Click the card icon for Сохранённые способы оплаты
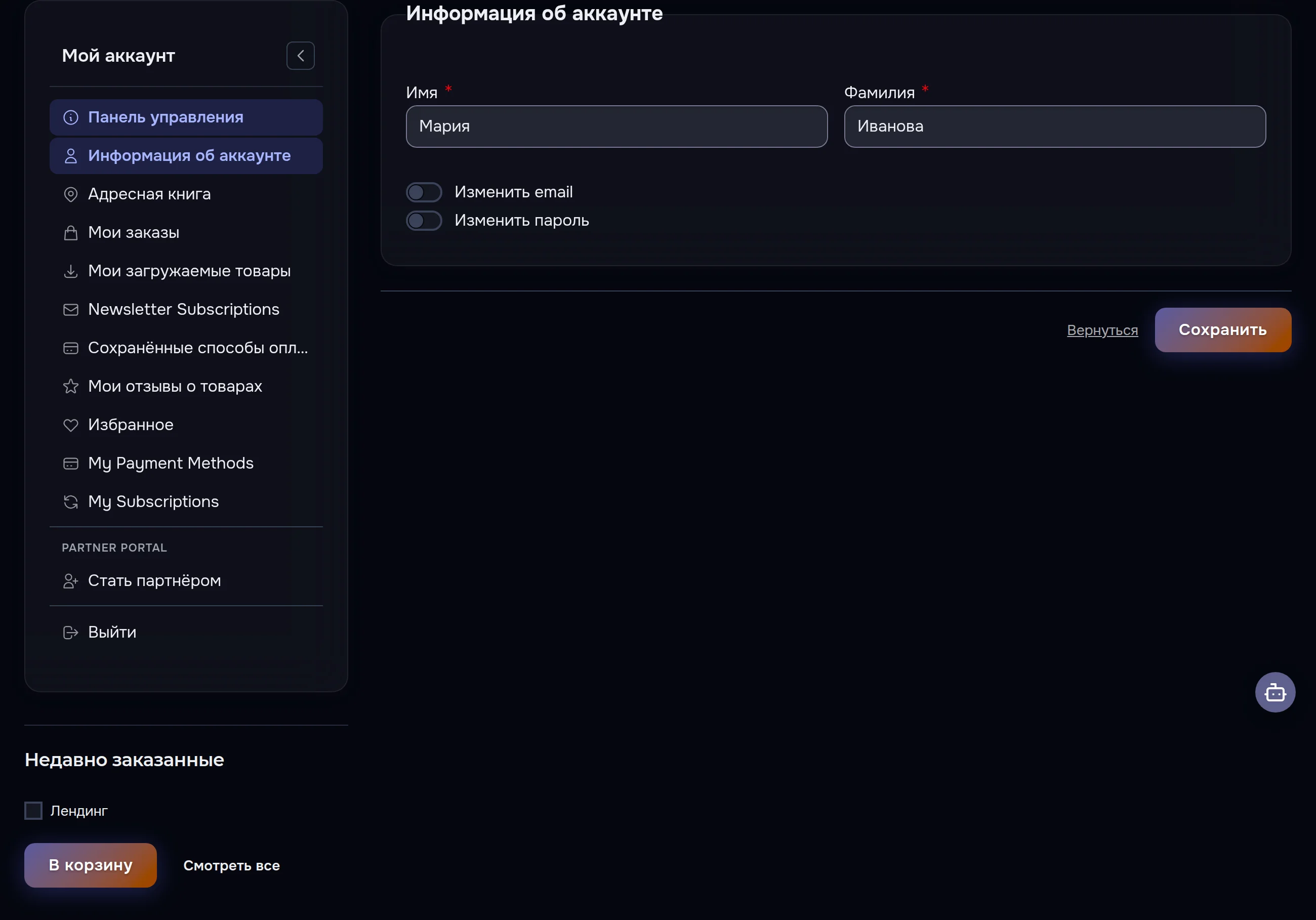The width and height of the screenshot is (1316, 920). [x=70, y=348]
